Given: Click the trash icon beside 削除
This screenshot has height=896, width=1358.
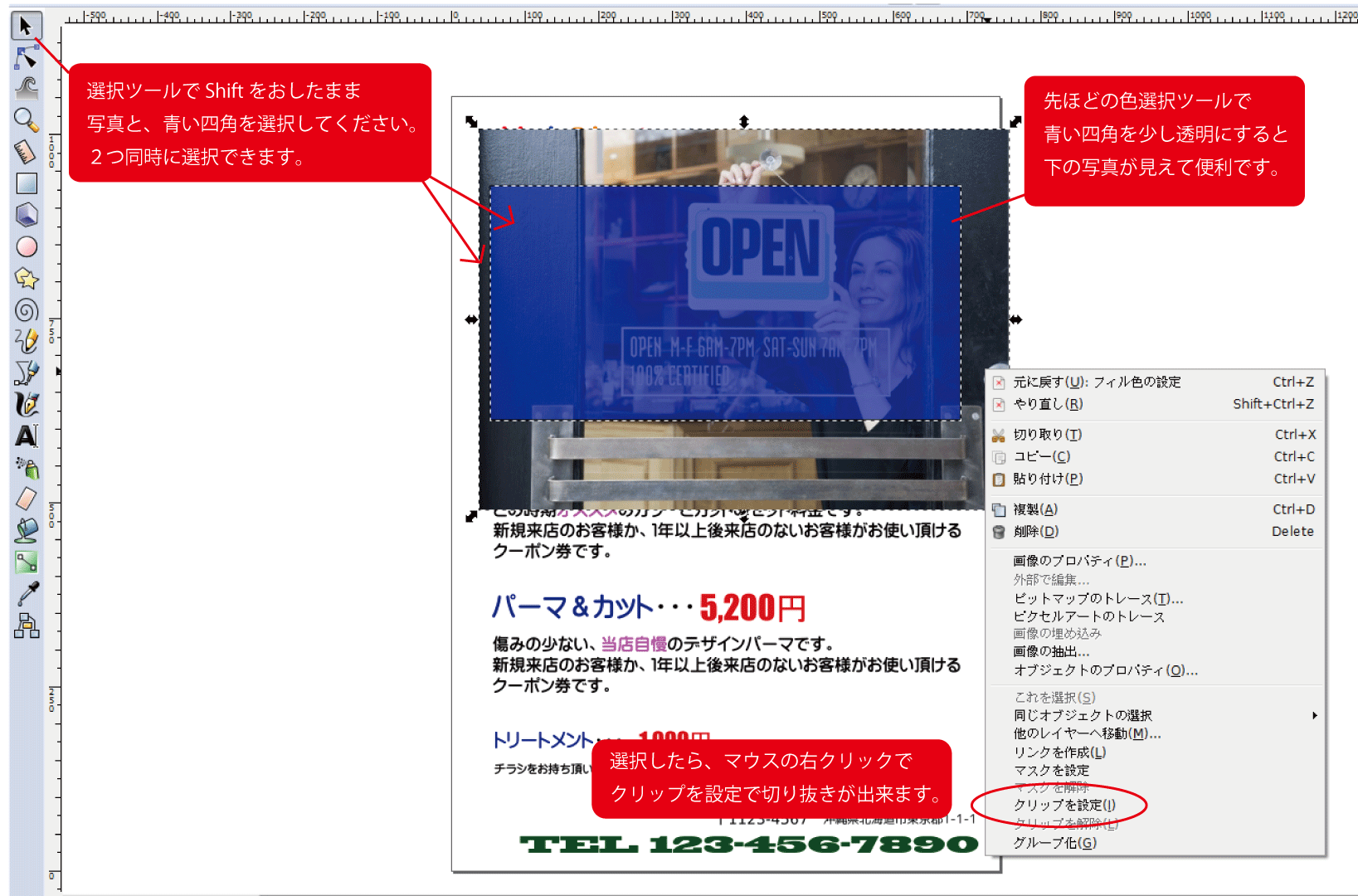Looking at the screenshot, I should pyautogui.click(x=999, y=532).
